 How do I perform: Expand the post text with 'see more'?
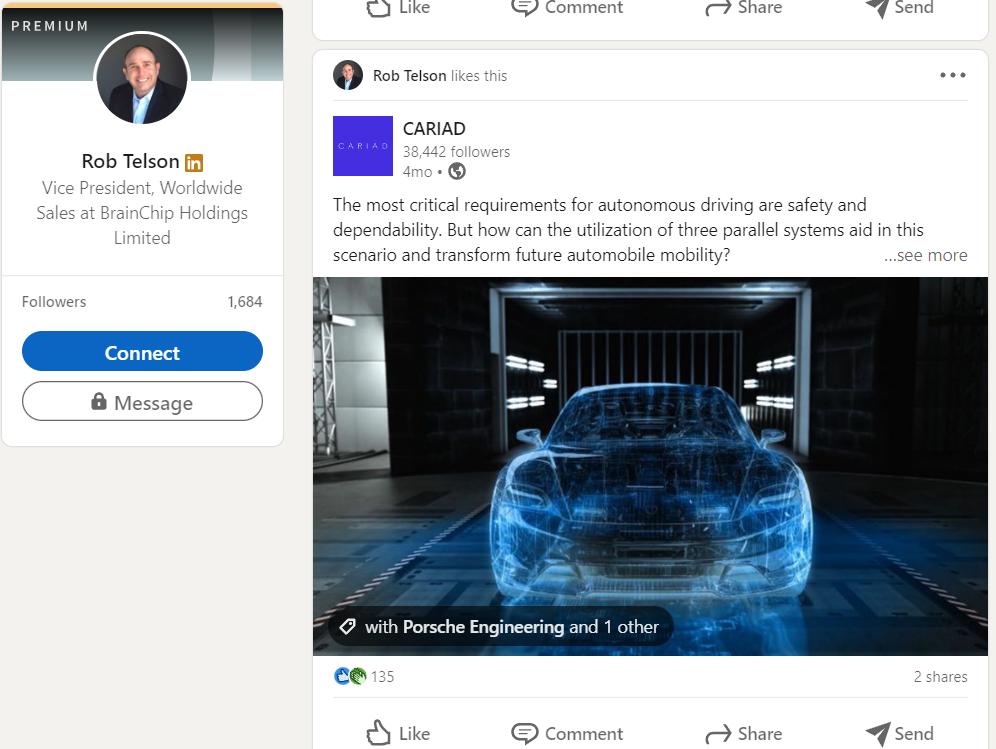[925, 255]
